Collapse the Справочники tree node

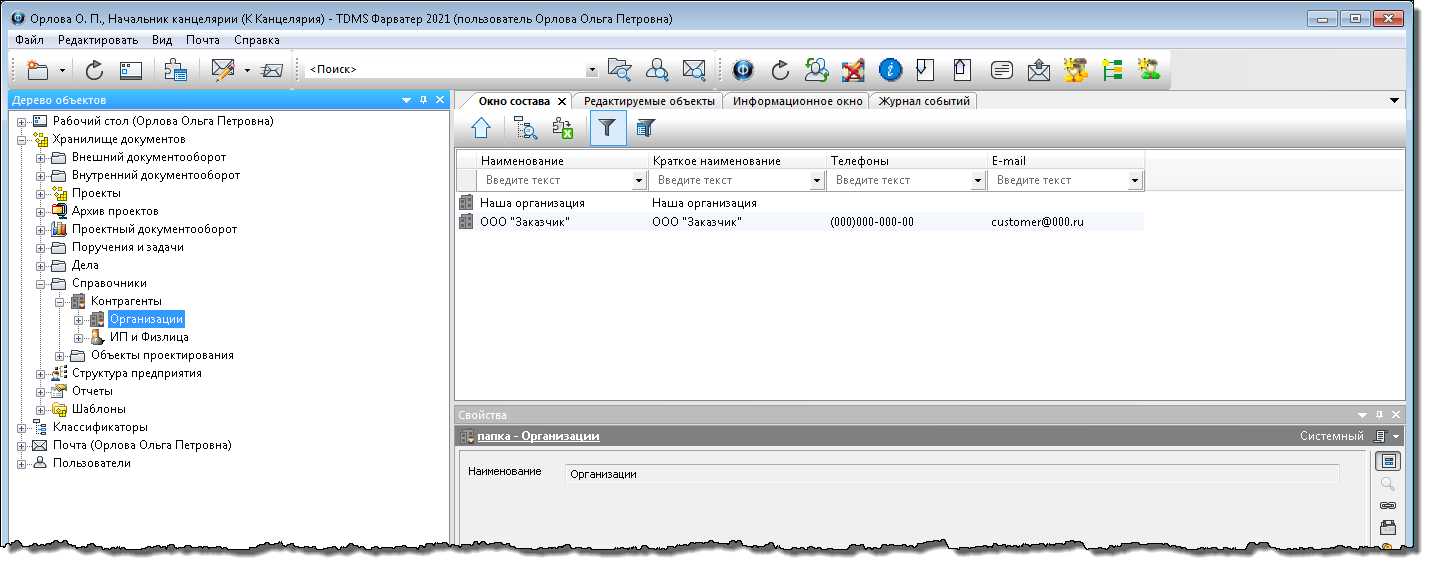pos(41,284)
